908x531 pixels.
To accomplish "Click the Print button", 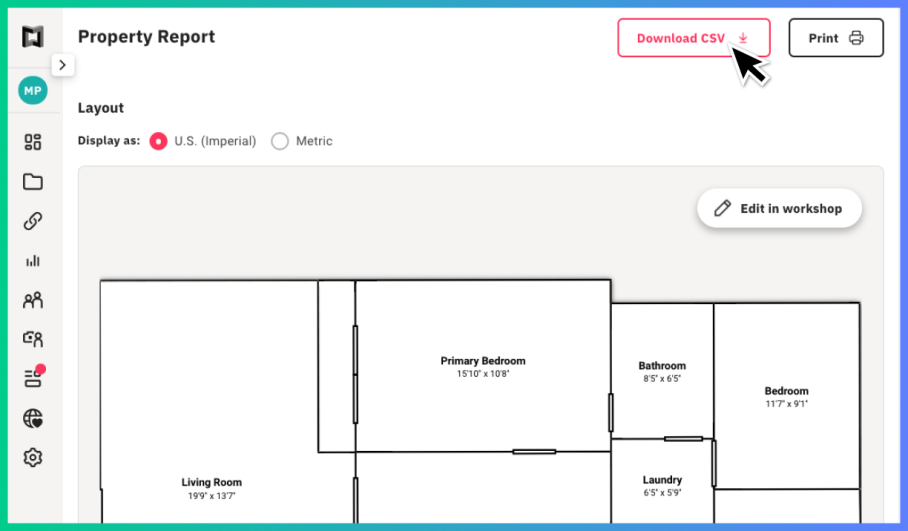I will (x=836, y=38).
